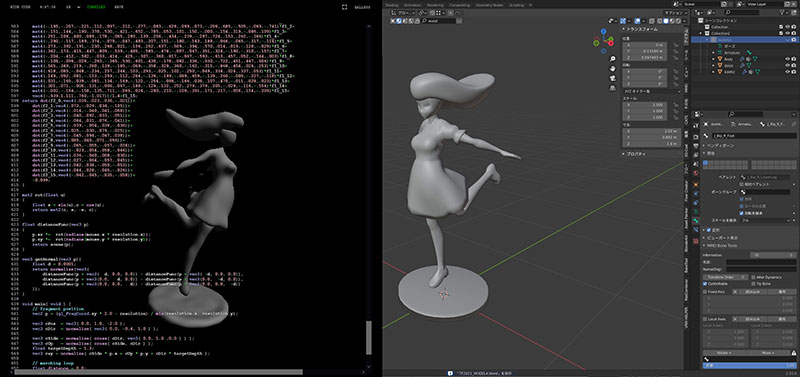Image resolution: width=800 pixels, height=377 pixels.
Task: Open the Bone Constraints properties tab icon
Action: [x=696, y=229]
